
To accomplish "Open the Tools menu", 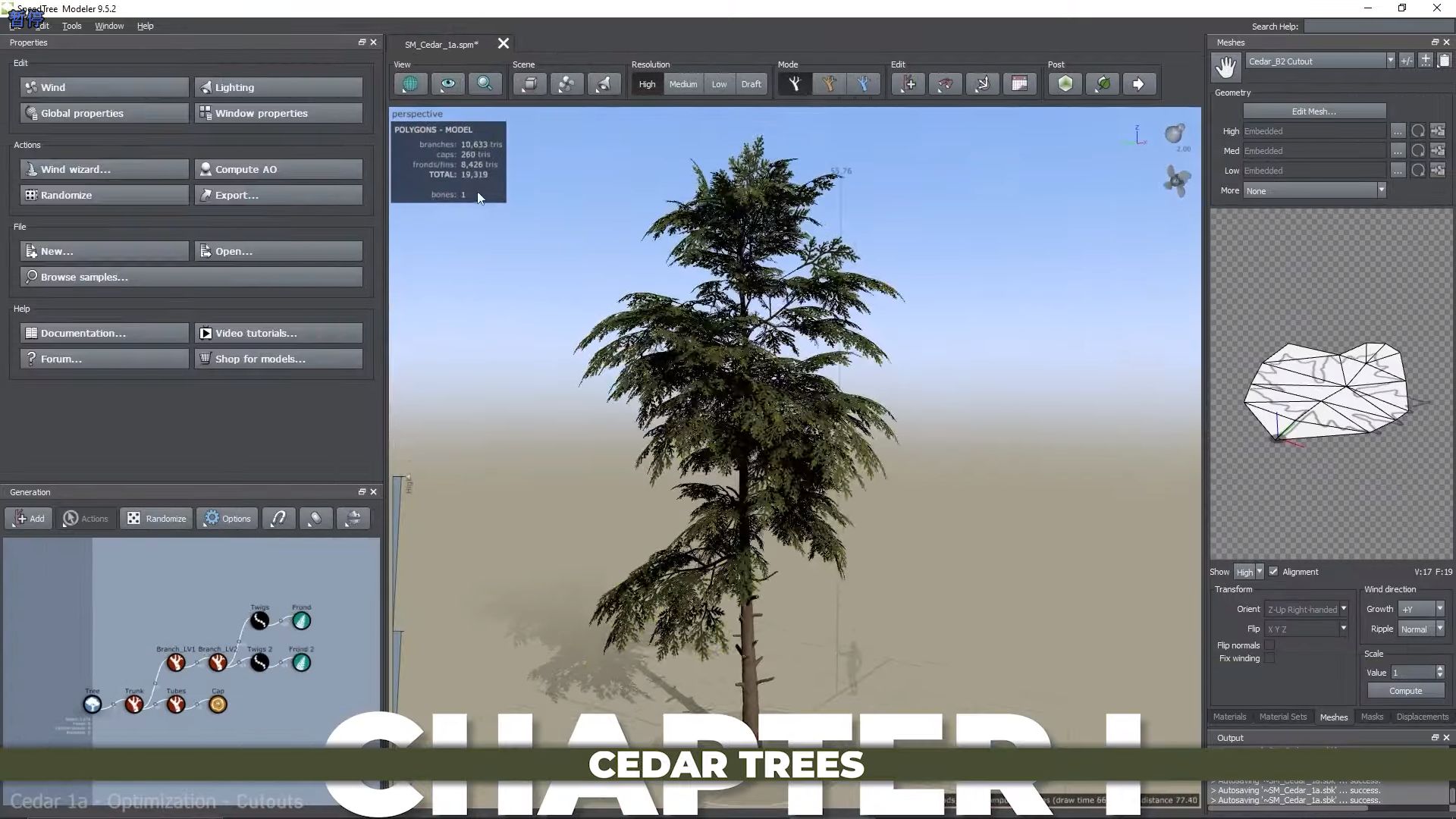I will click(72, 26).
